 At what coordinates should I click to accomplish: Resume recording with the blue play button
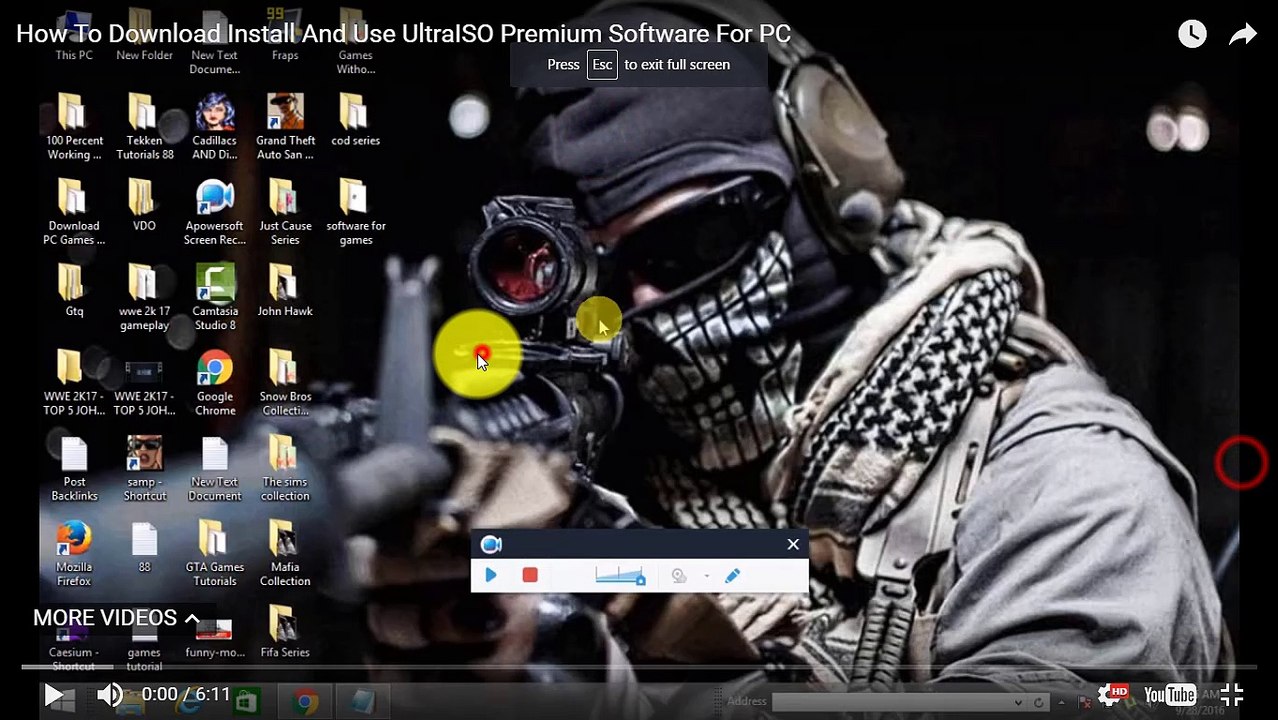pyautogui.click(x=491, y=575)
